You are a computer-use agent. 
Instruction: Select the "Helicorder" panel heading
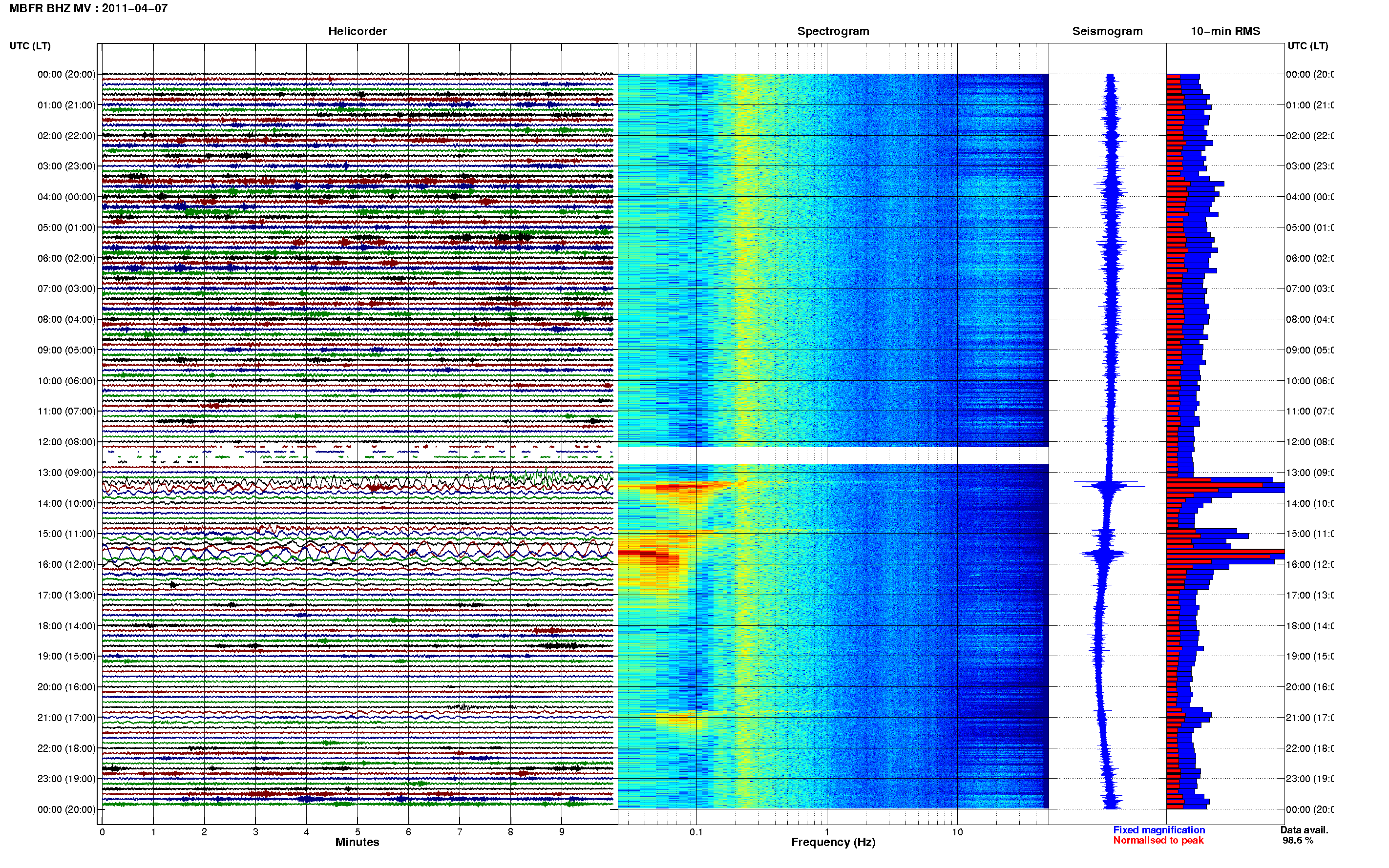click(357, 32)
